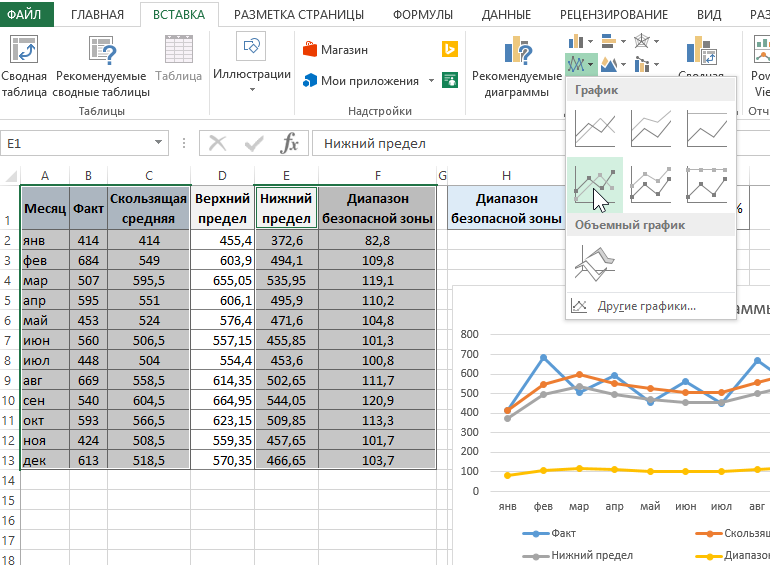
Task: Open the My Apps dropdown arrow
Action: tap(431, 81)
